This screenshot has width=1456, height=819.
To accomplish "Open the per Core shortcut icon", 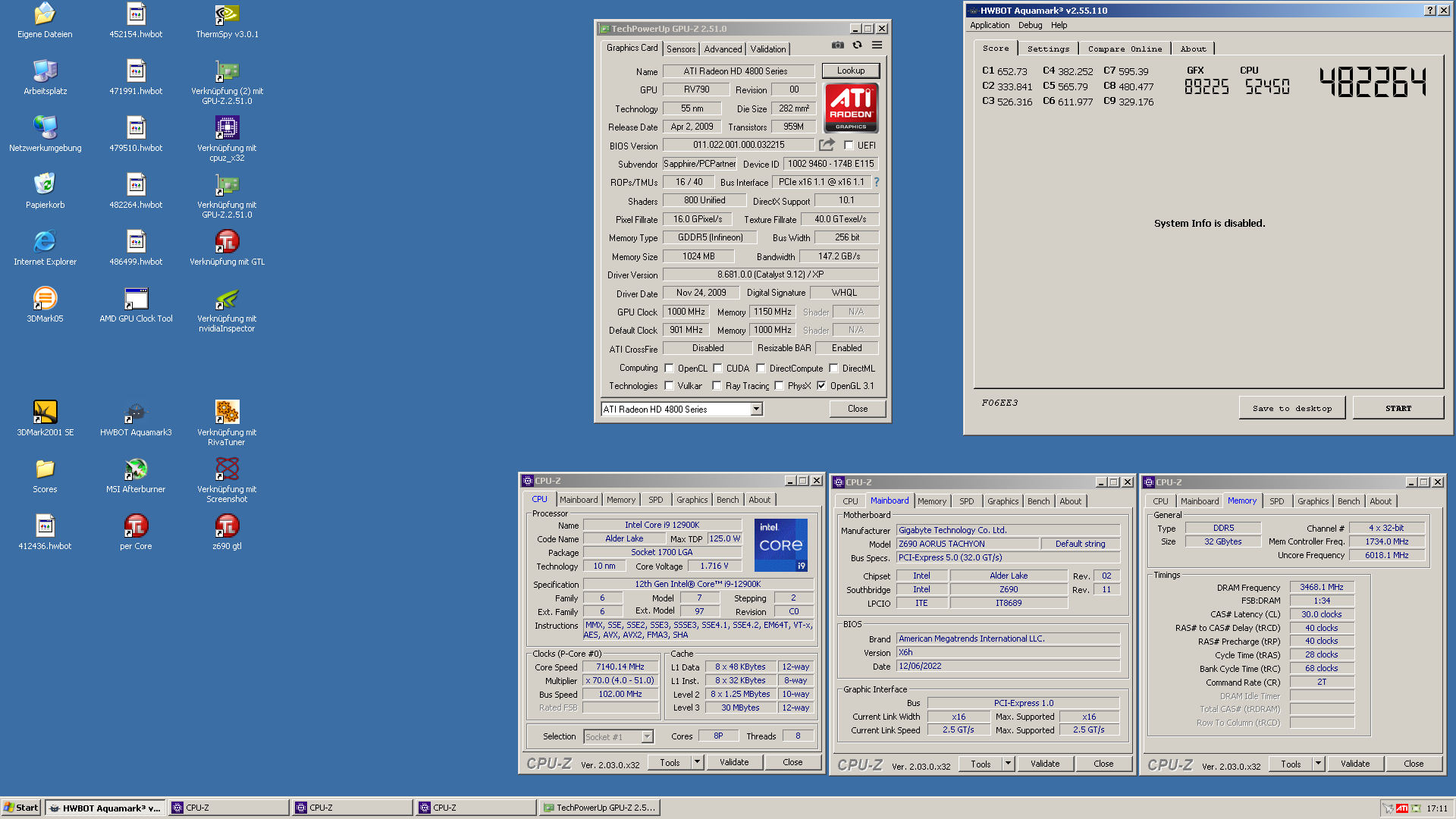I will 136,526.
